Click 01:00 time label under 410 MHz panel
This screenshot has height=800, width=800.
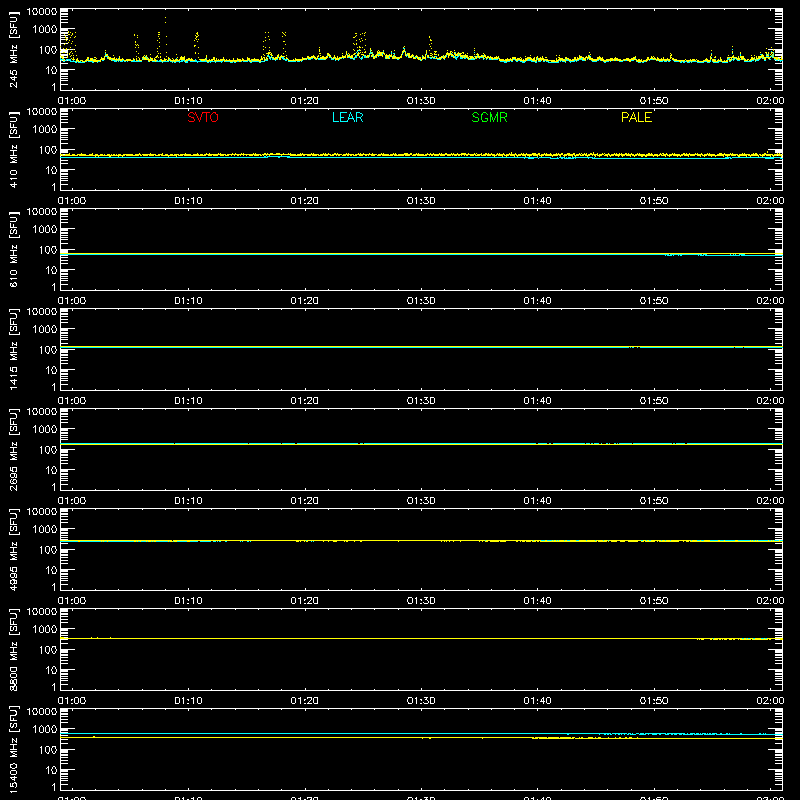72,201
